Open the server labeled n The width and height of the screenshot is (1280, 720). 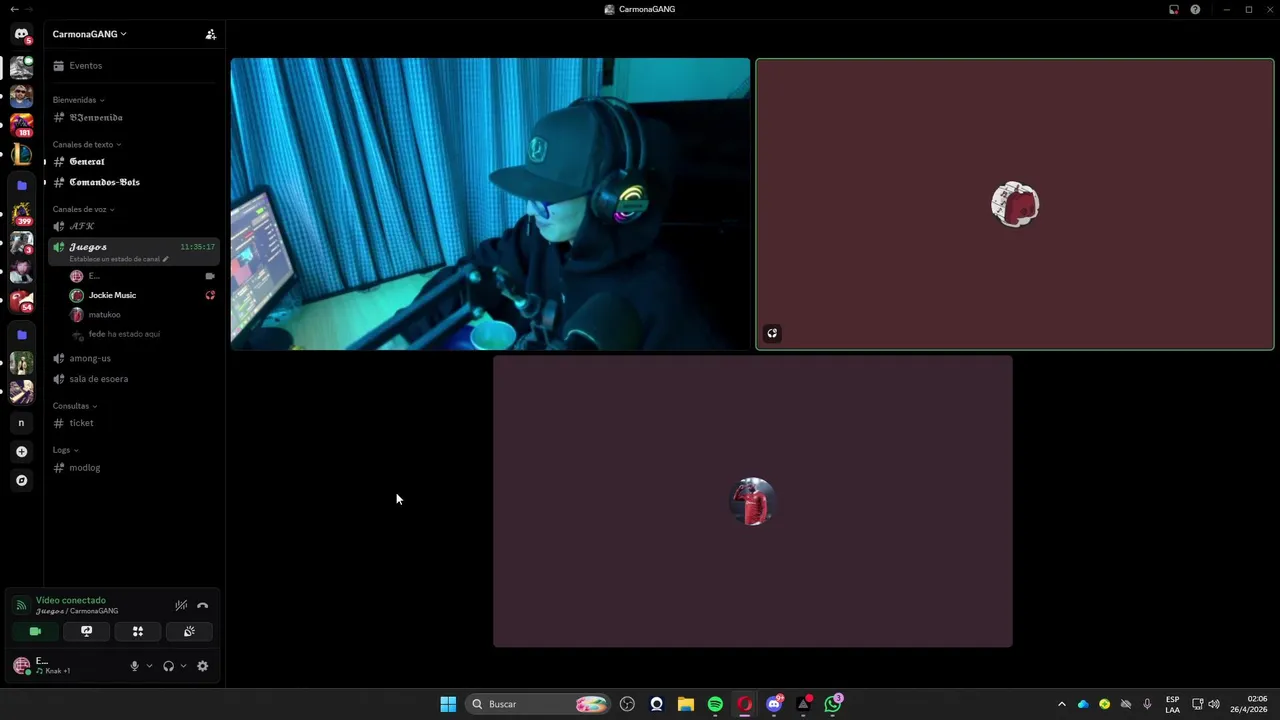click(21, 423)
